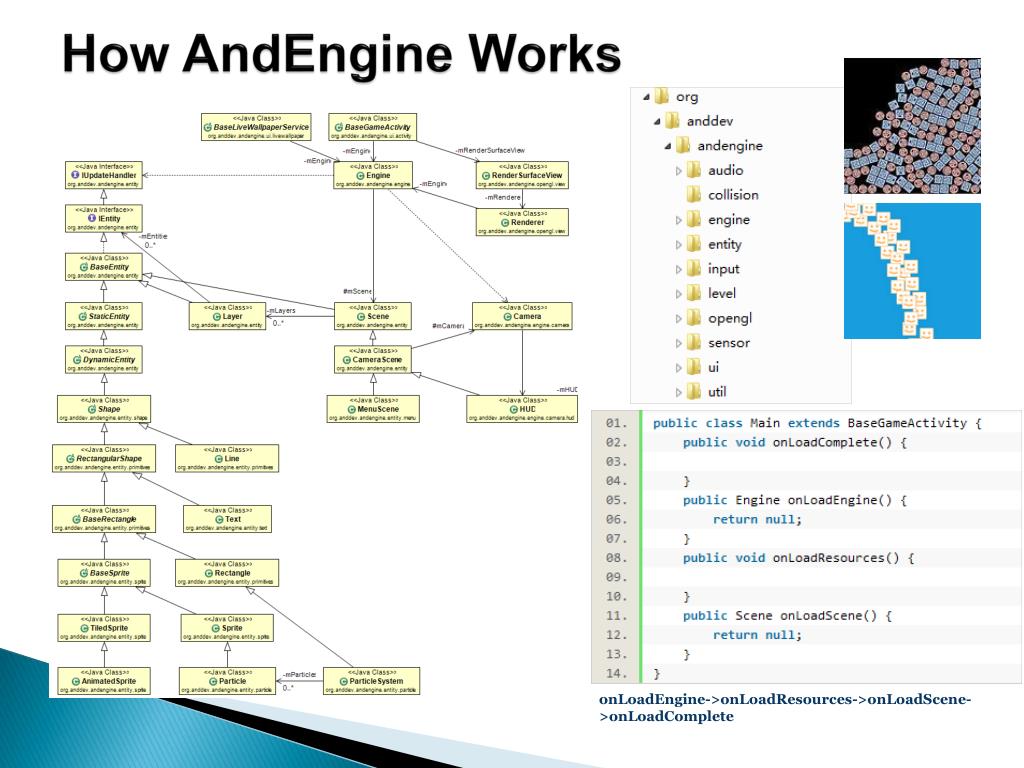The width and height of the screenshot is (1024, 768).
Task: Click the audio folder icon
Action: point(694,170)
